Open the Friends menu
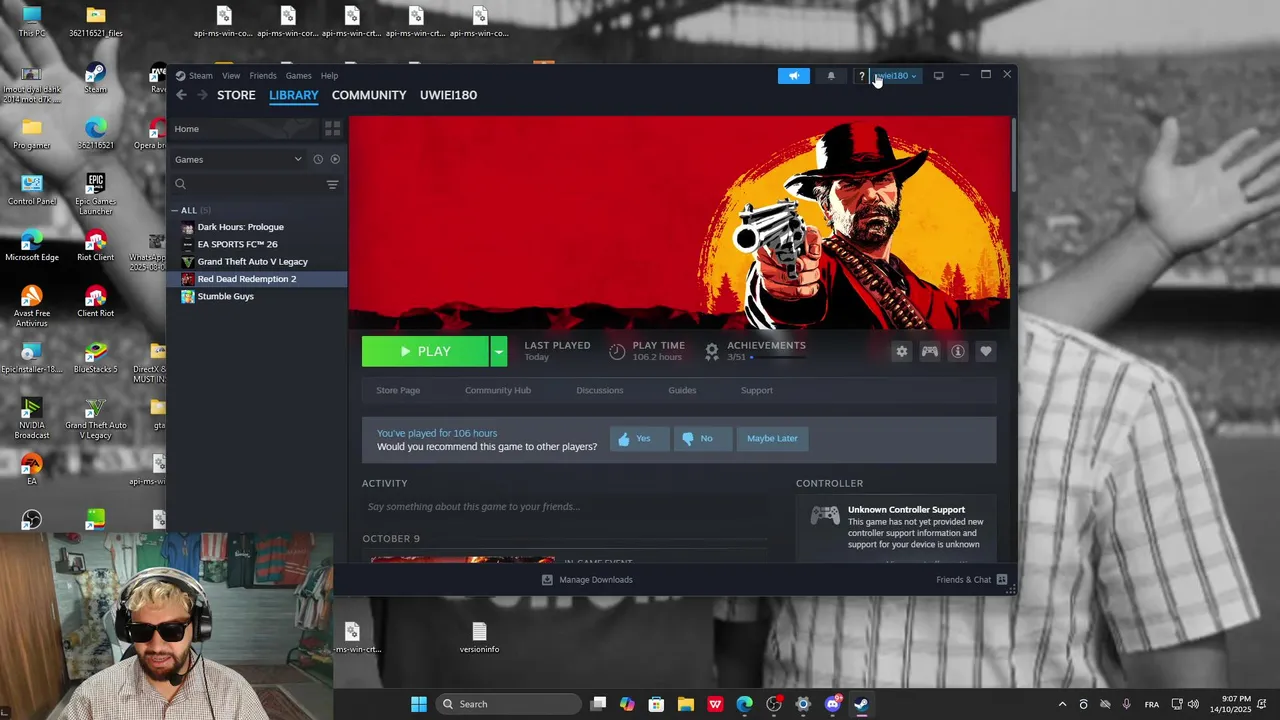The image size is (1280, 720). point(263,76)
